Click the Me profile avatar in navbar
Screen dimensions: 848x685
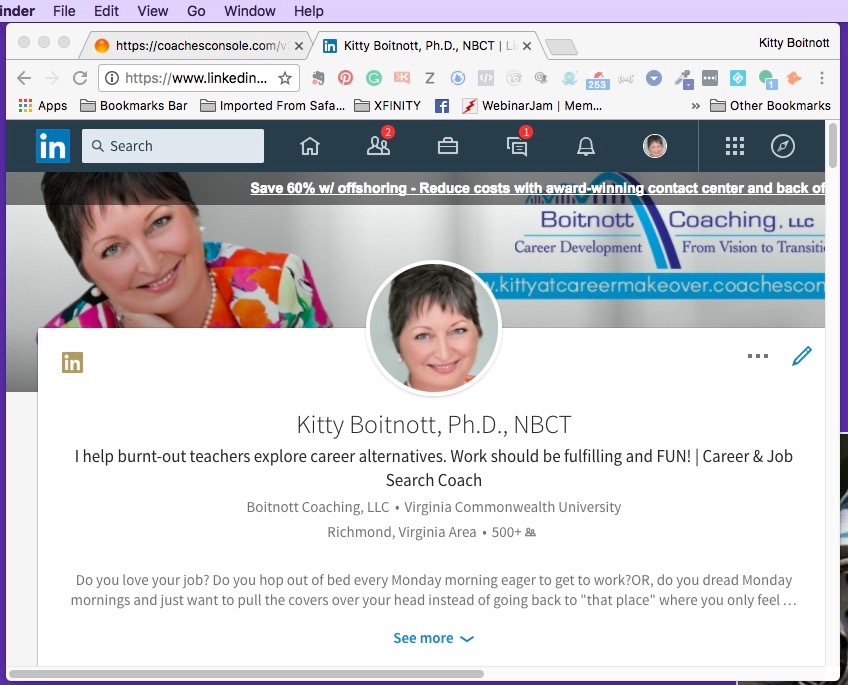[655, 146]
